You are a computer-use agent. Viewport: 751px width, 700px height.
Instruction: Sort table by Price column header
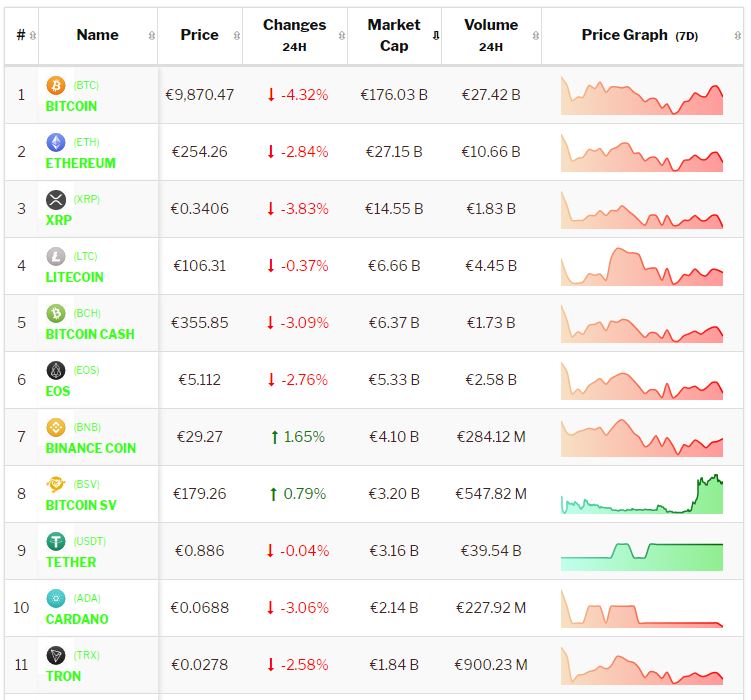[x=199, y=35]
